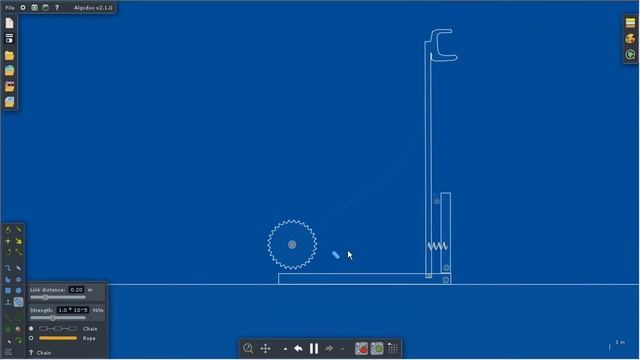This screenshot has height=360, width=640.
Task: Expand the simulation speed options arrow
Action: (x=285, y=349)
